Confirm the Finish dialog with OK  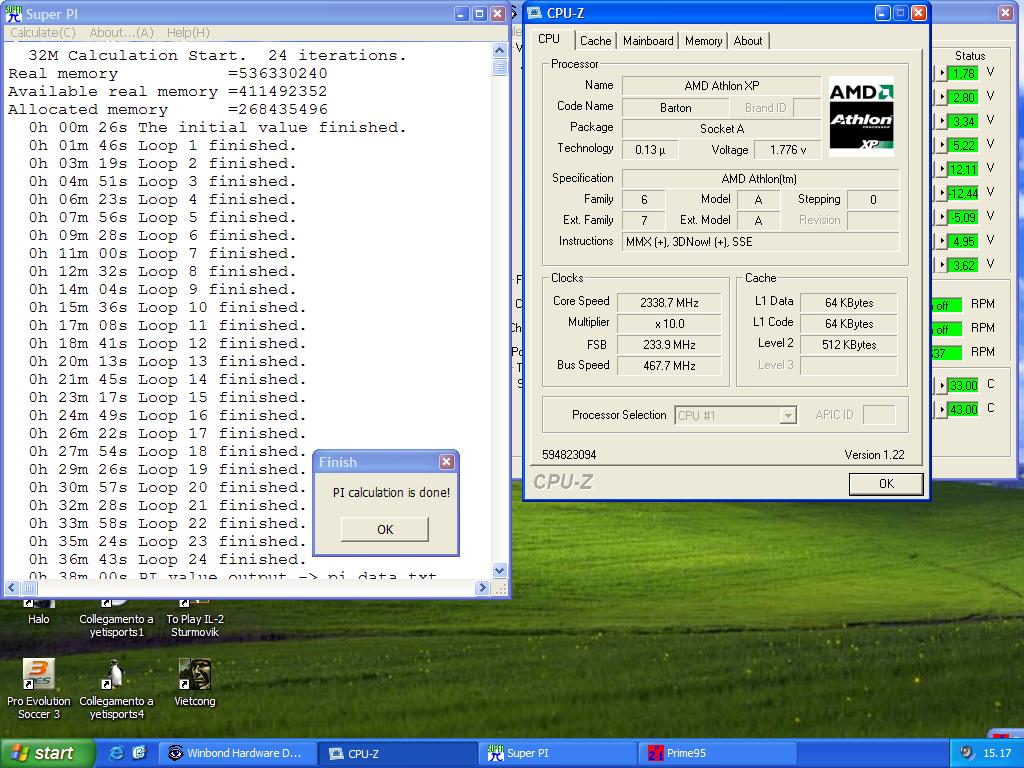click(385, 530)
